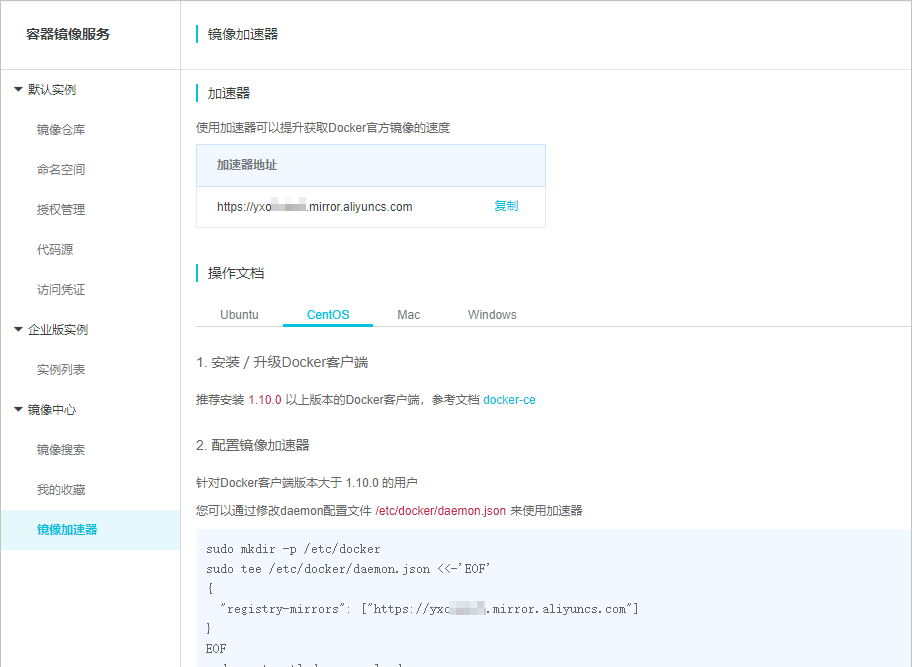Switch to the Windows tab
Image resolution: width=912 pixels, height=667 pixels.
[x=492, y=315]
